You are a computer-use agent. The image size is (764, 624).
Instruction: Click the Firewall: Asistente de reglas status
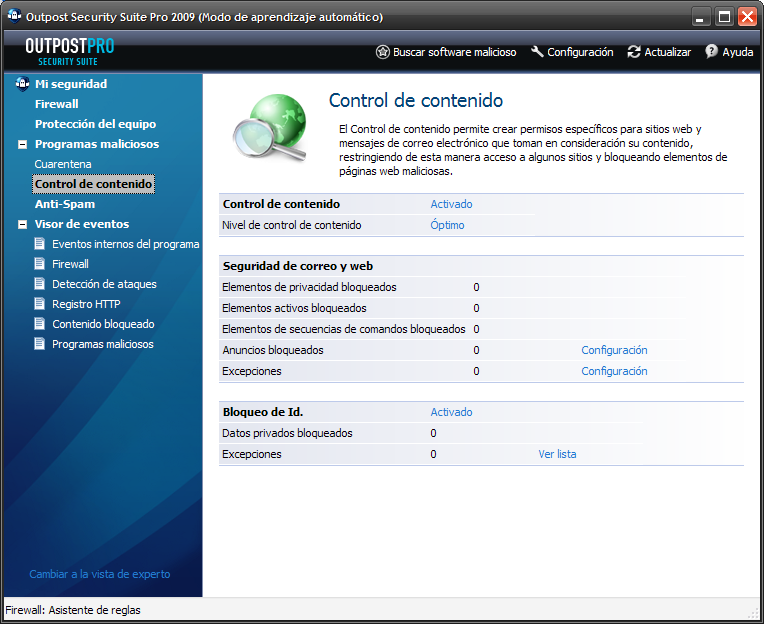[x=73, y=610]
